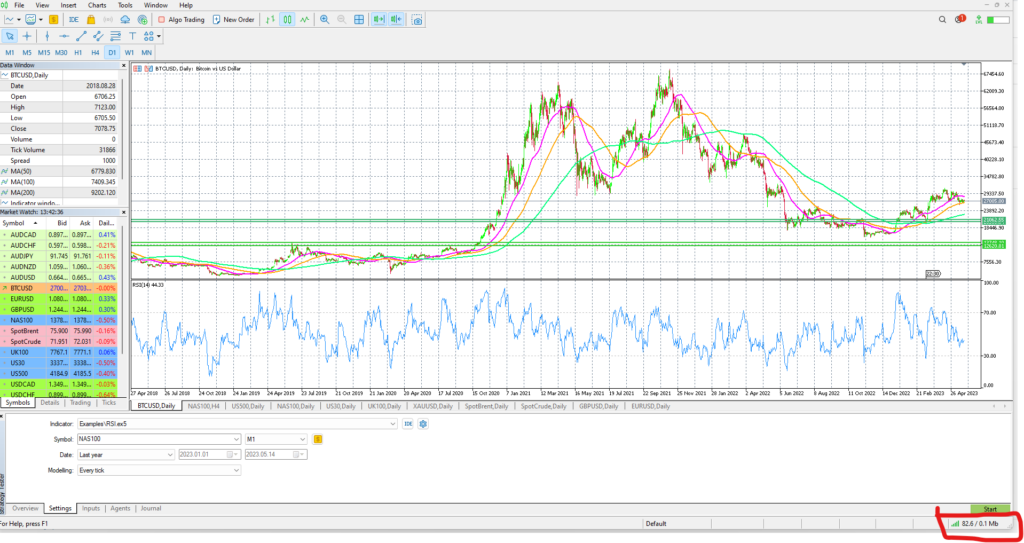
Task: Select the equidistant channel tool
Action: (x=98, y=36)
